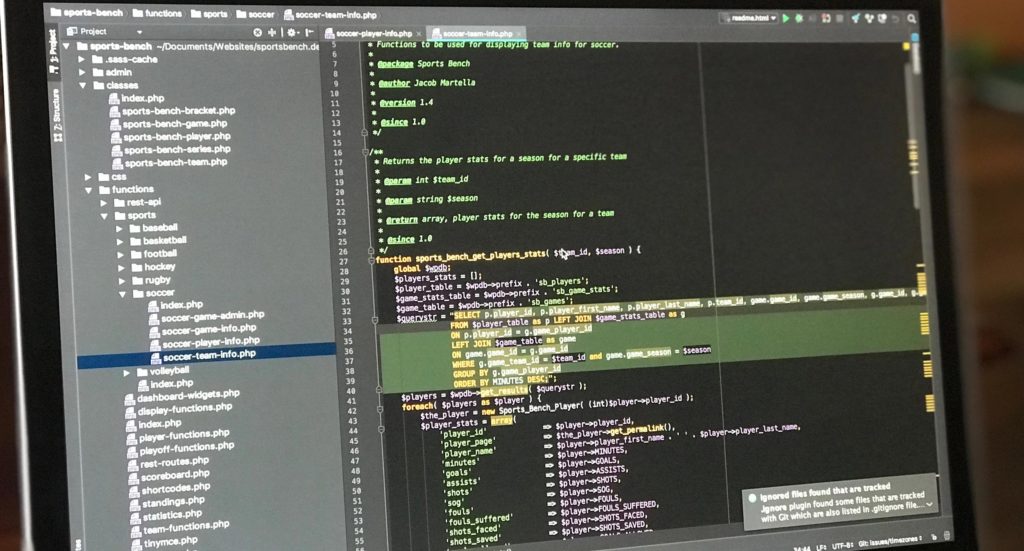Expand the notification balloon chevron
1024x551 pixels.
[x=929, y=505]
